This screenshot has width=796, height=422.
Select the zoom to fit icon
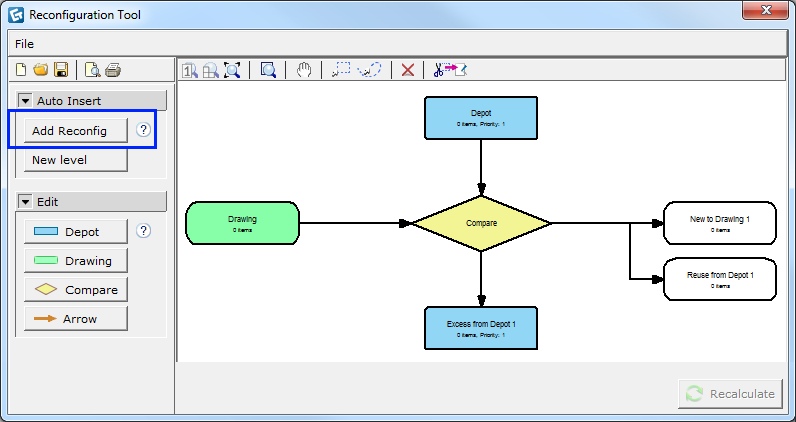click(x=232, y=70)
